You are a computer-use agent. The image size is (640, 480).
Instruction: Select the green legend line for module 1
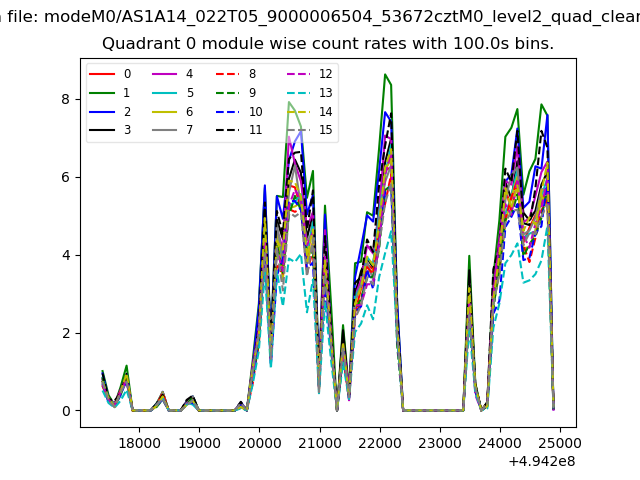pyautogui.click(x=102, y=93)
